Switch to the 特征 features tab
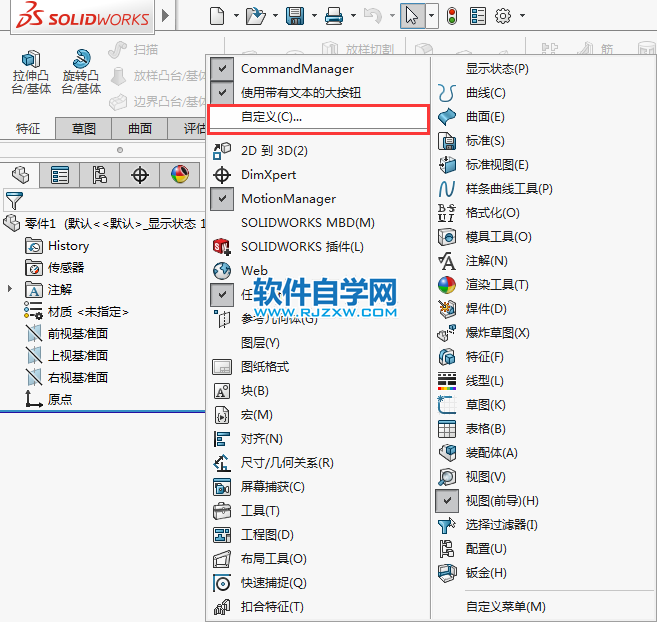This screenshot has width=657, height=622. click(28, 128)
